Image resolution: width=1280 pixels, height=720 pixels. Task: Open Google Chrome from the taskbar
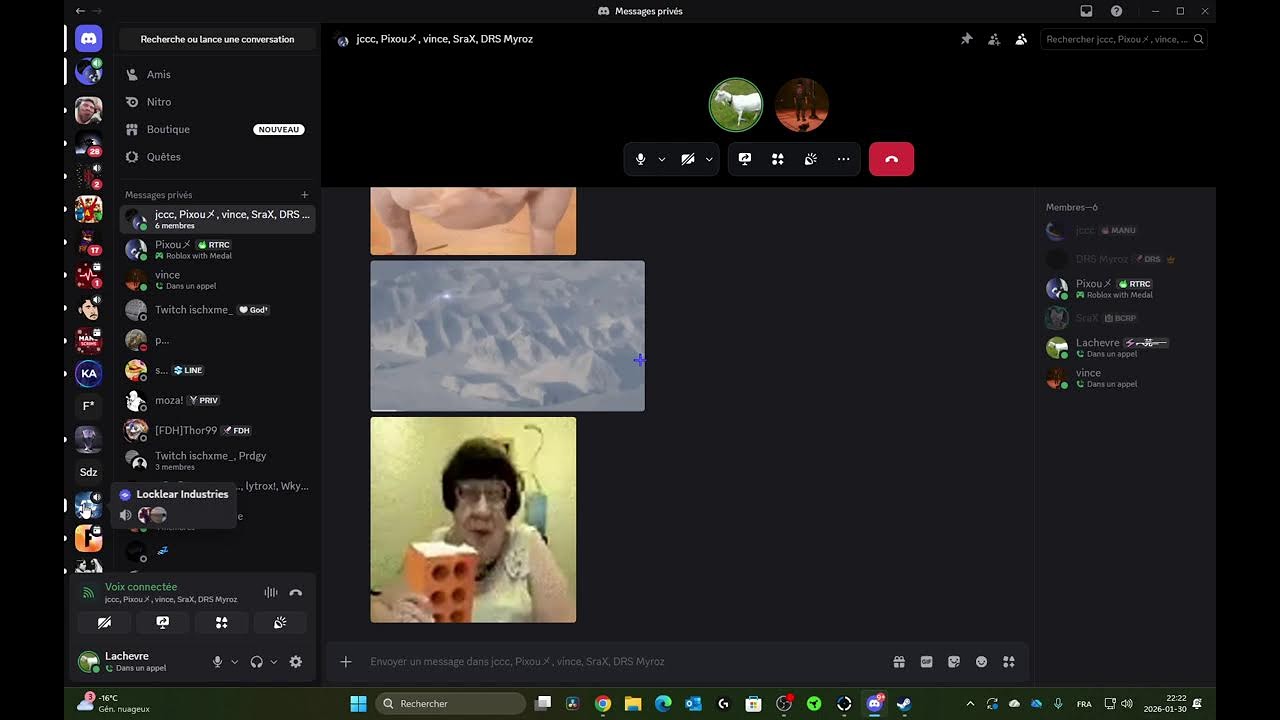[602, 703]
